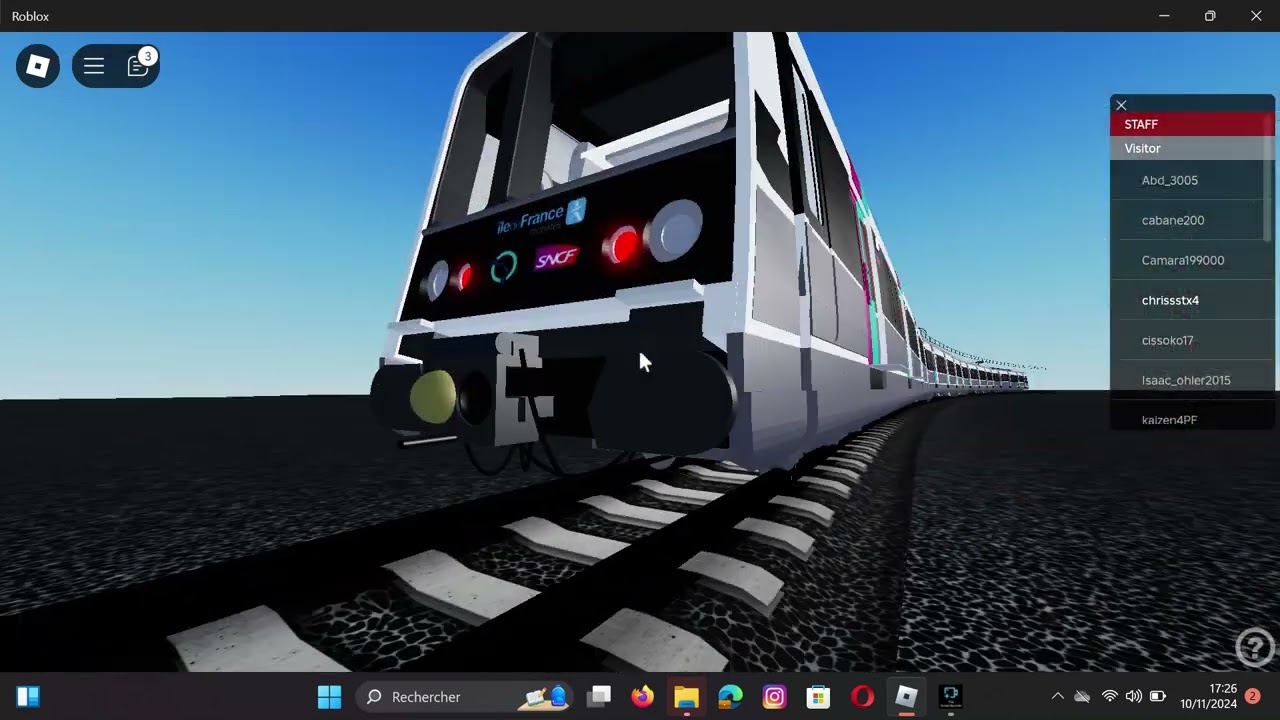
Task: Open the help question mark button
Action: click(1255, 647)
